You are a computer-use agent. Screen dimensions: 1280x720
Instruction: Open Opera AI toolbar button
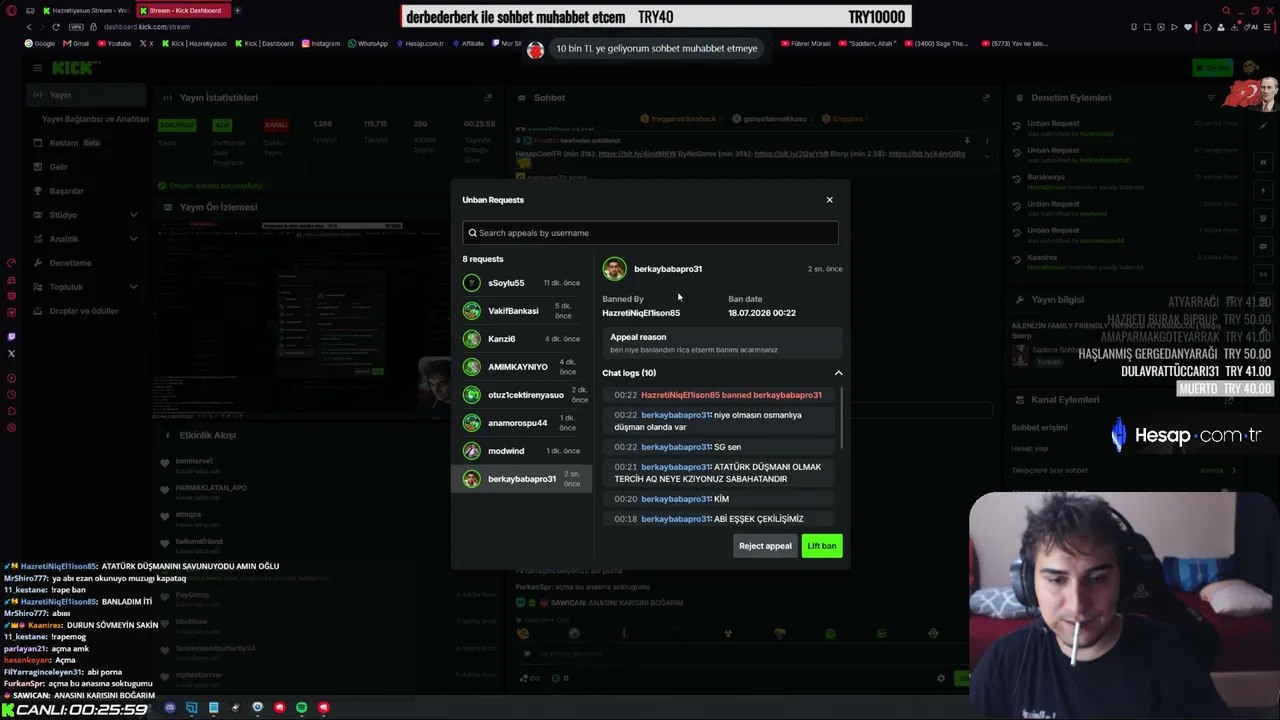click(x=1251, y=27)
